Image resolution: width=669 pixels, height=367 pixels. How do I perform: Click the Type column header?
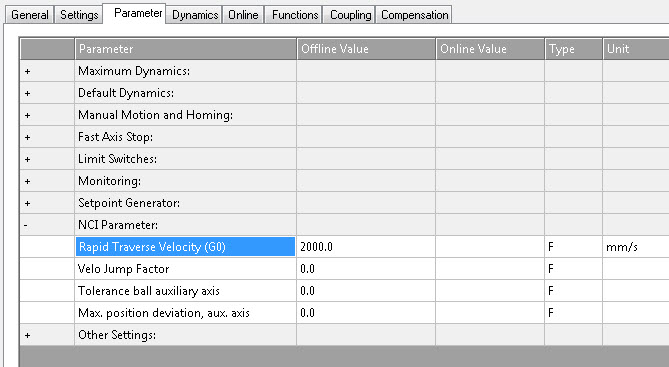[x=573, y=49]
